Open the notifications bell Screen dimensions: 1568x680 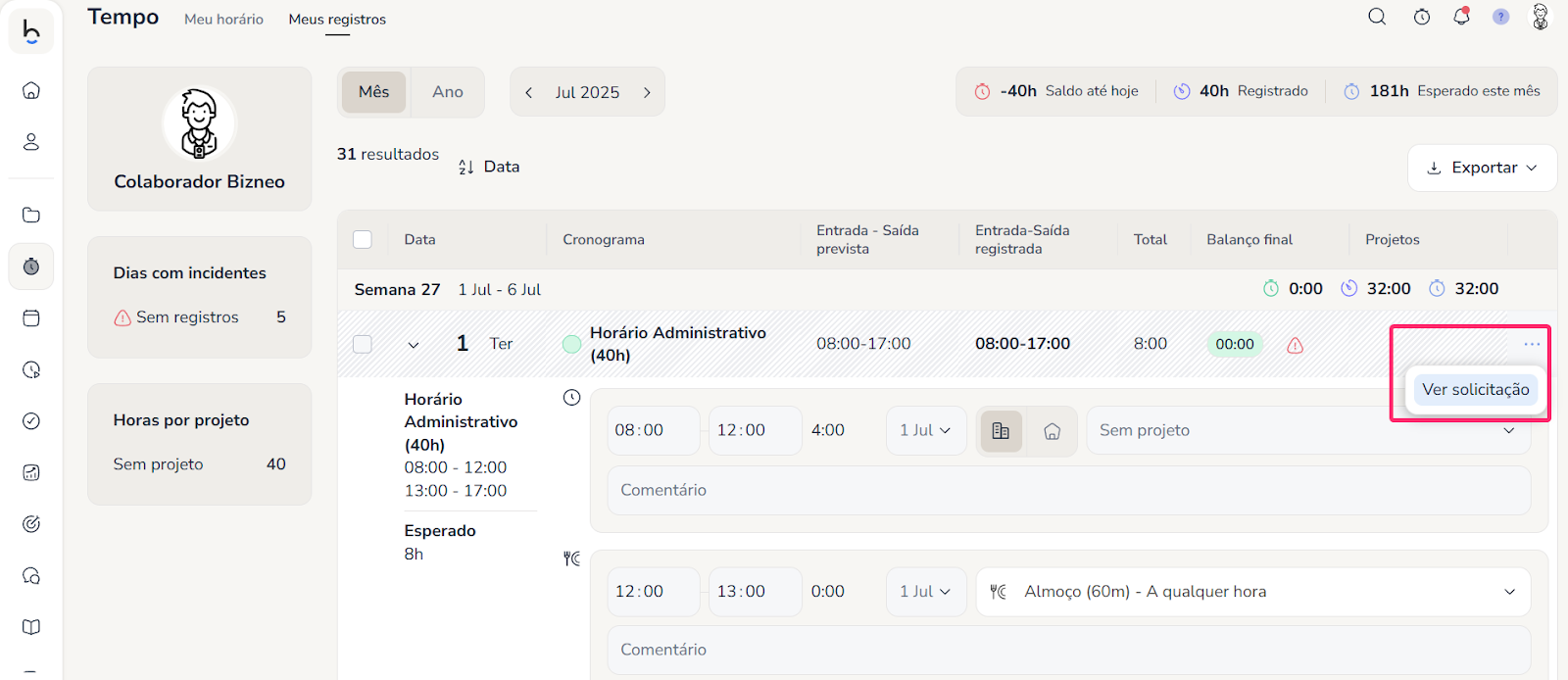[x=1461, y=17]
